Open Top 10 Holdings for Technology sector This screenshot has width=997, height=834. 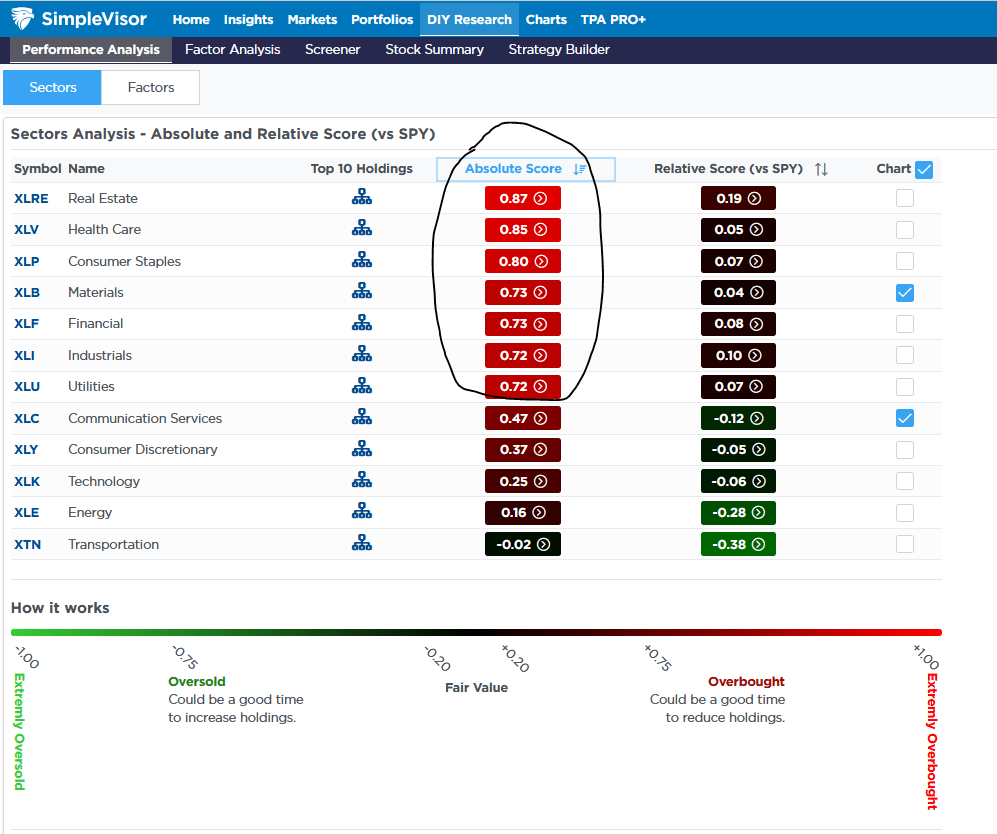click(361, 481)
